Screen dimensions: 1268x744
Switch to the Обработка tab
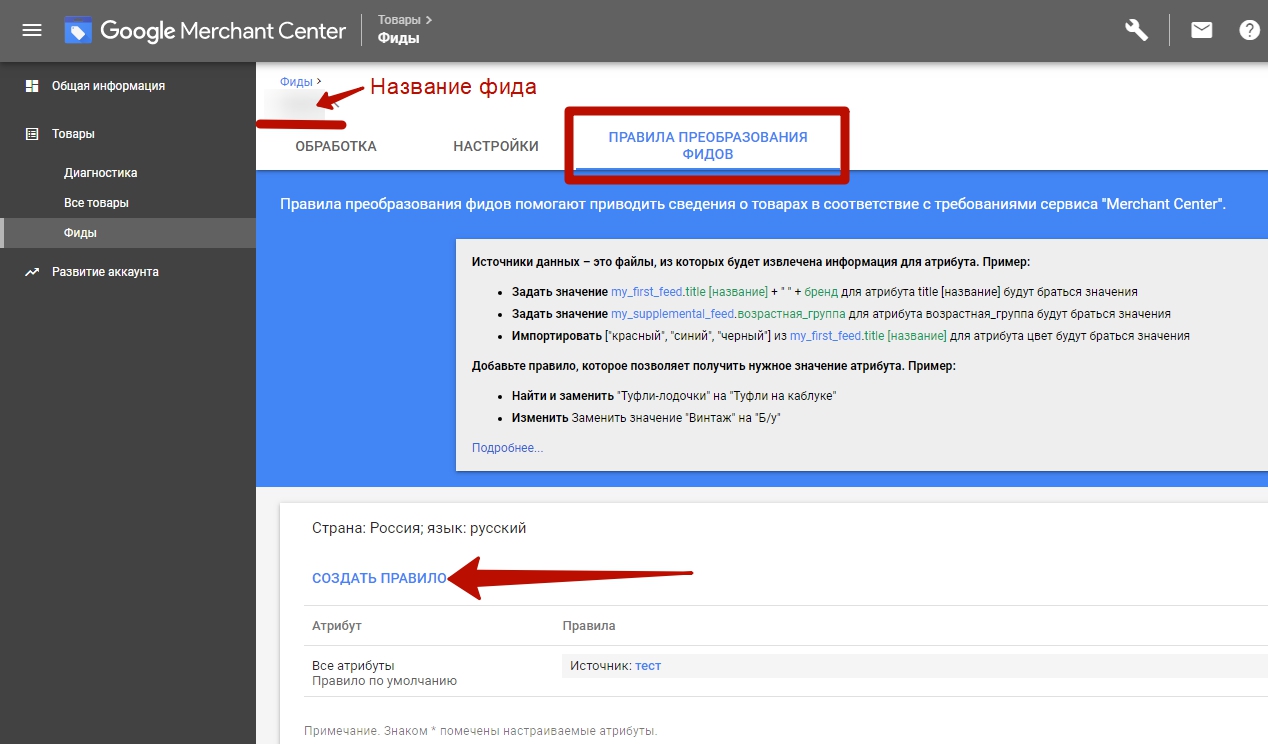(336, 146)
